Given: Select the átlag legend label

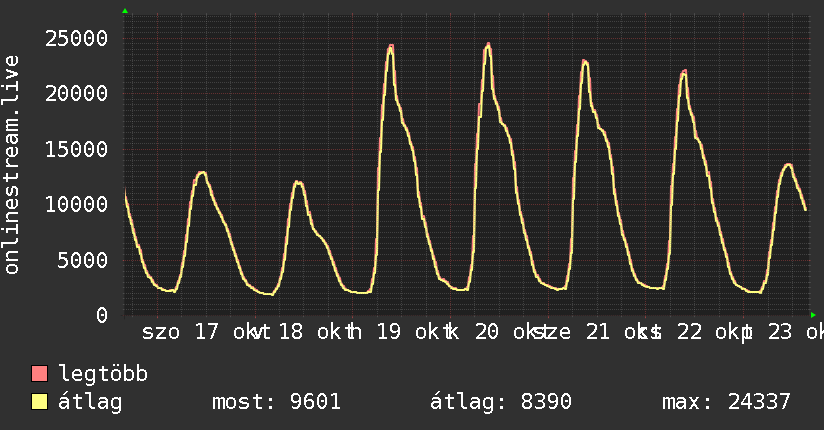Looking at the screenshot, I should 90,403.
